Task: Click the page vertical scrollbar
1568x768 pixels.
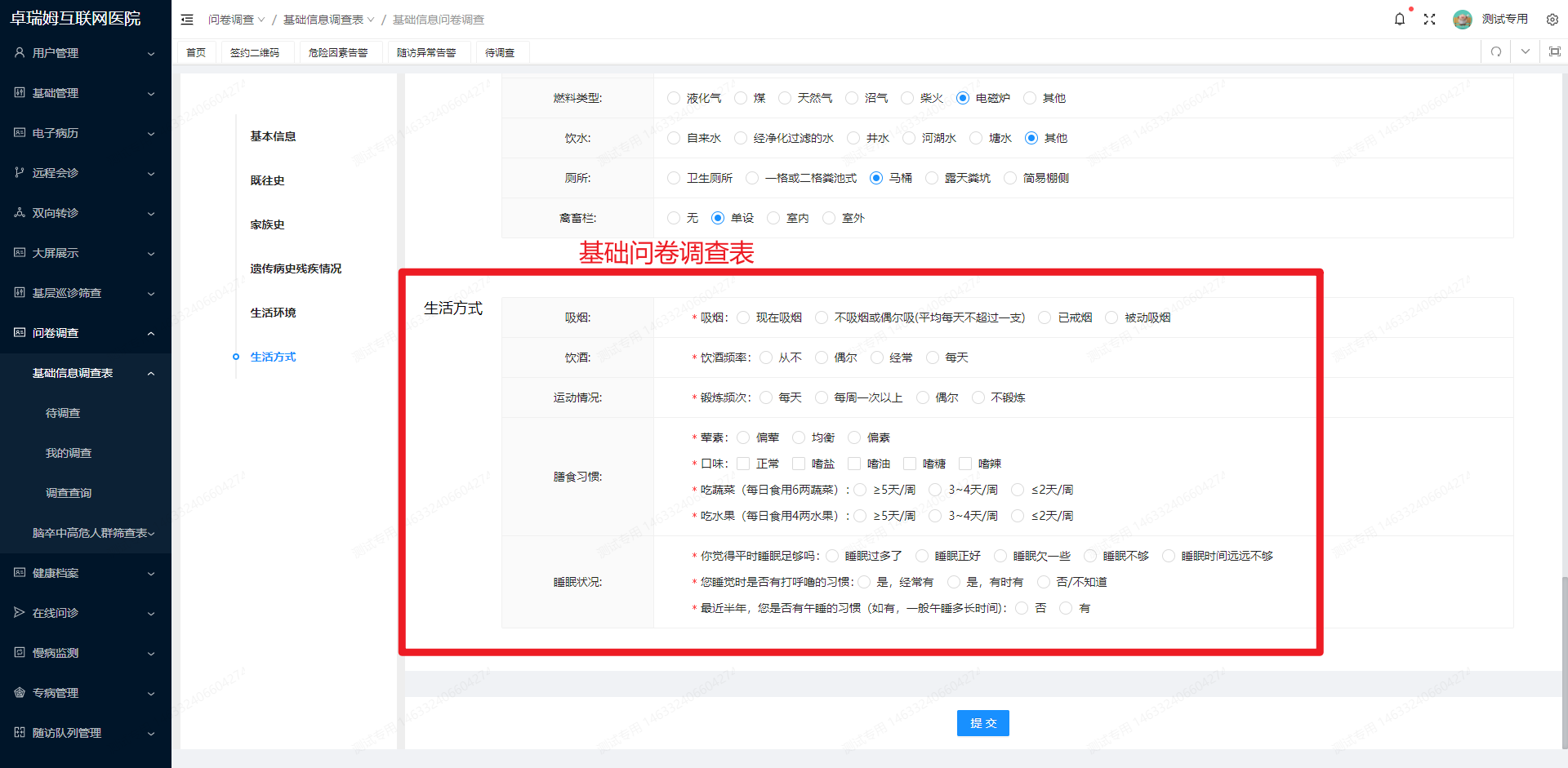Action: tap(1564, 662)
